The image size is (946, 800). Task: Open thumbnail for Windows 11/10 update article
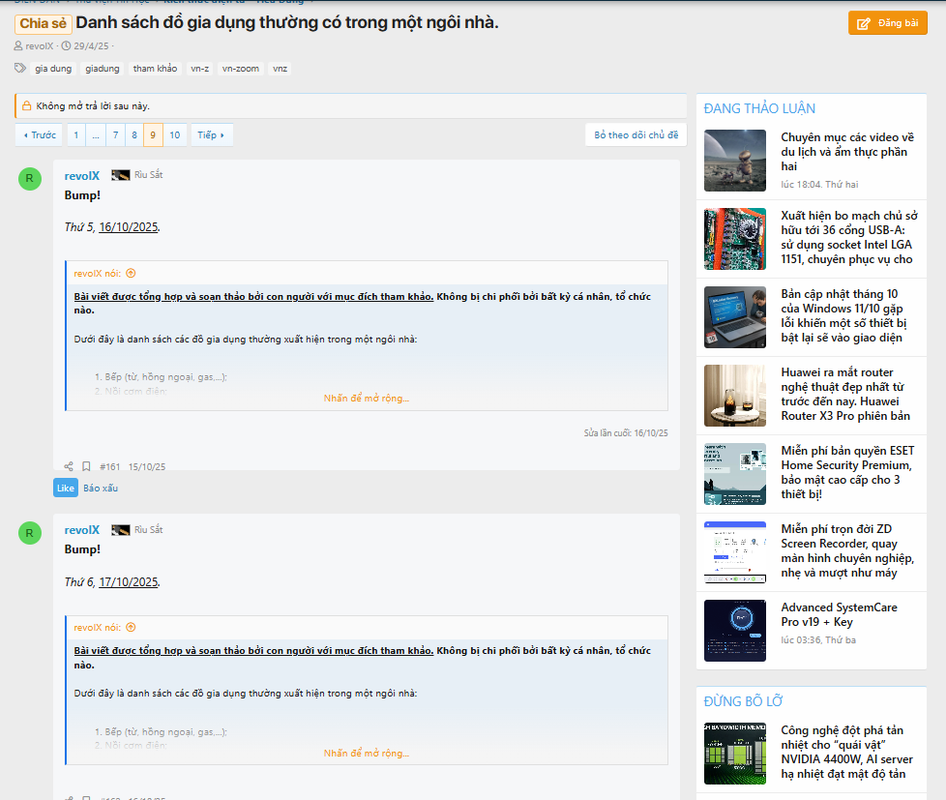pyautogui.click(x=735, y=317)
